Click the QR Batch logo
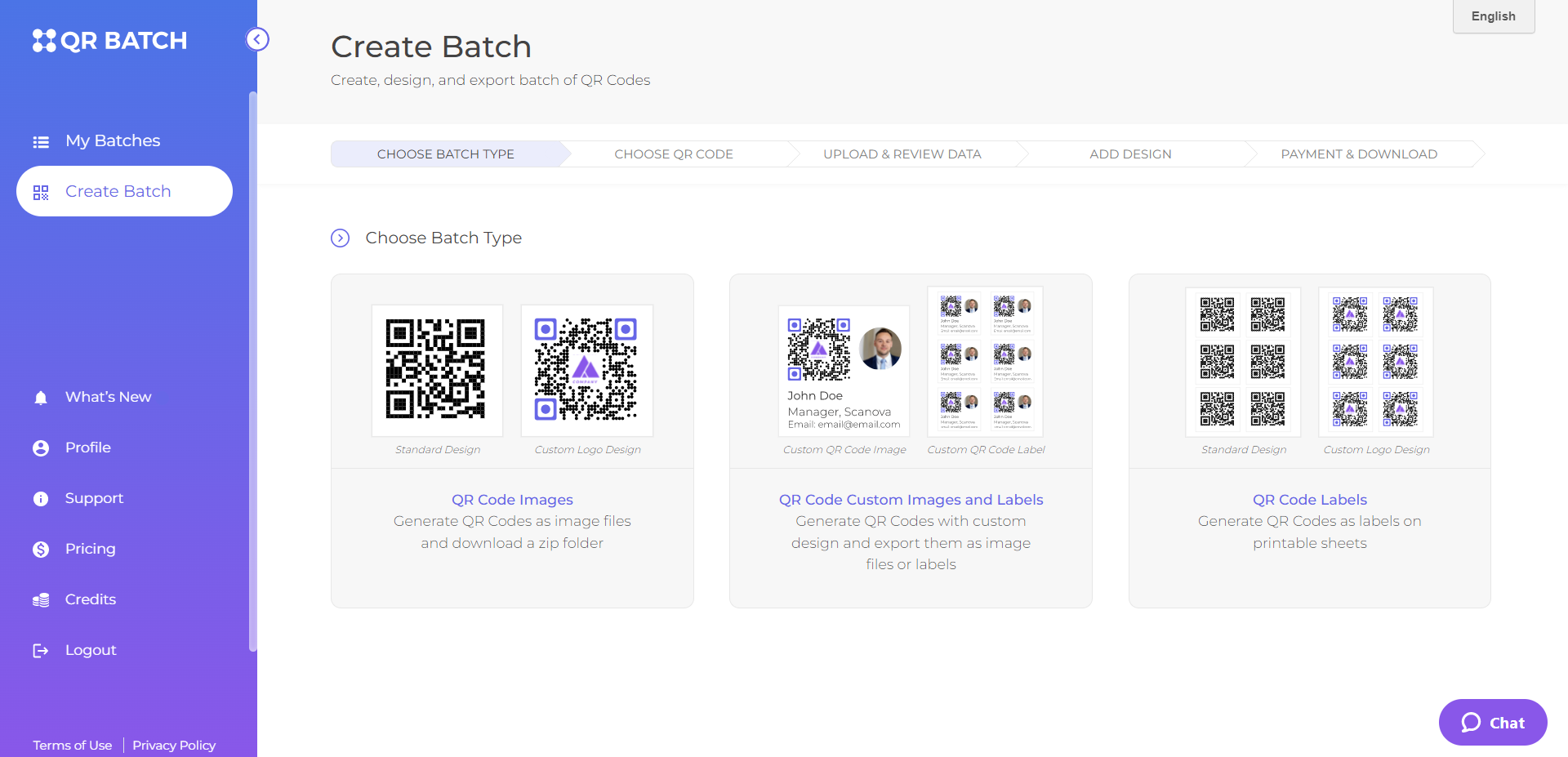 pos(109,40)
